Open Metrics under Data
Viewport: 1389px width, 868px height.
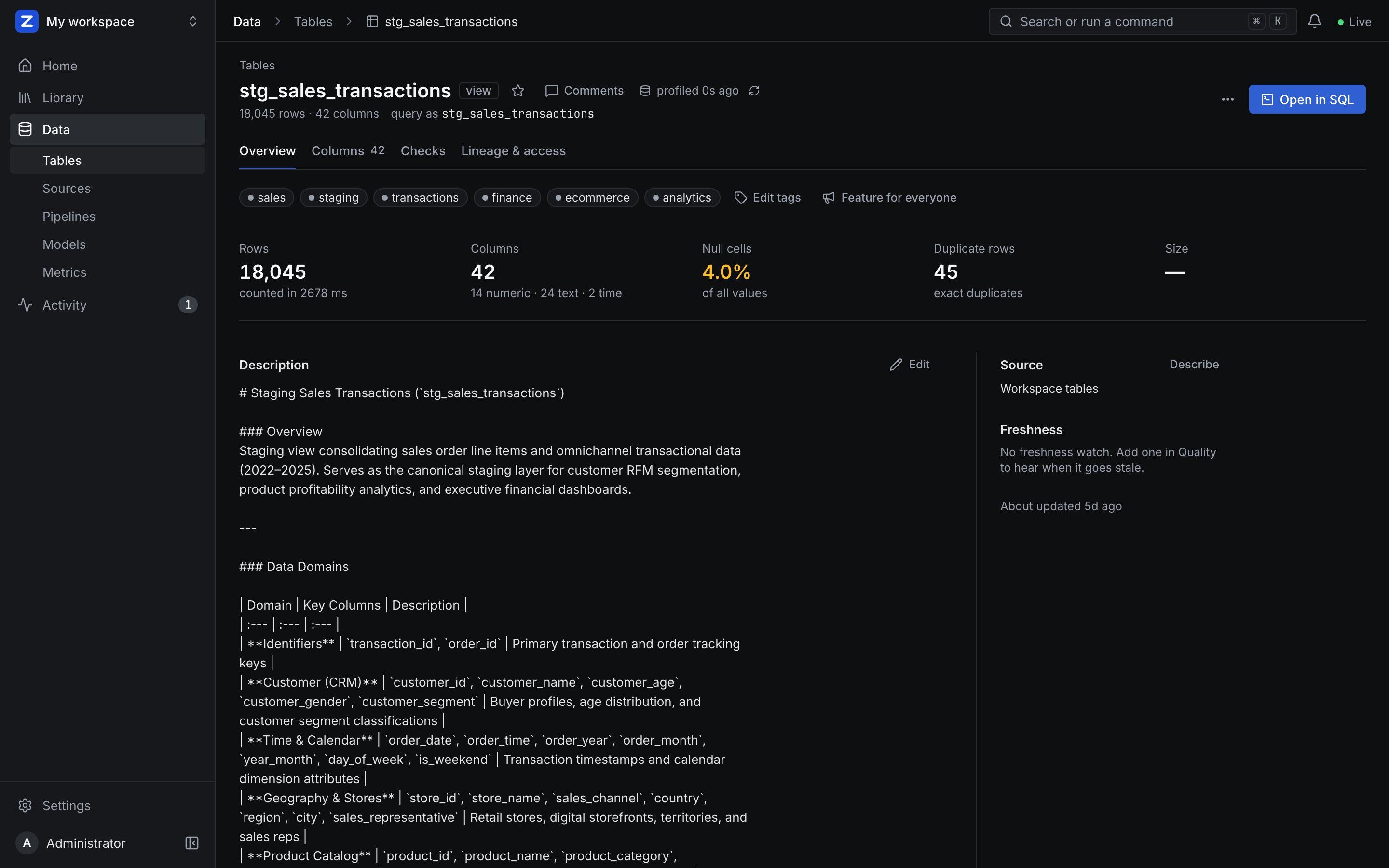(108, 272)
